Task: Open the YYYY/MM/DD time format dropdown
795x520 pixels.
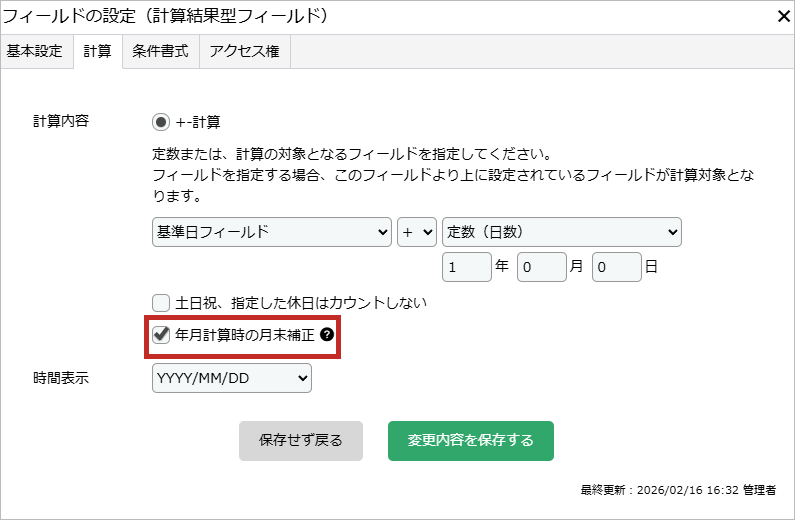Action: tap(231, 378)
